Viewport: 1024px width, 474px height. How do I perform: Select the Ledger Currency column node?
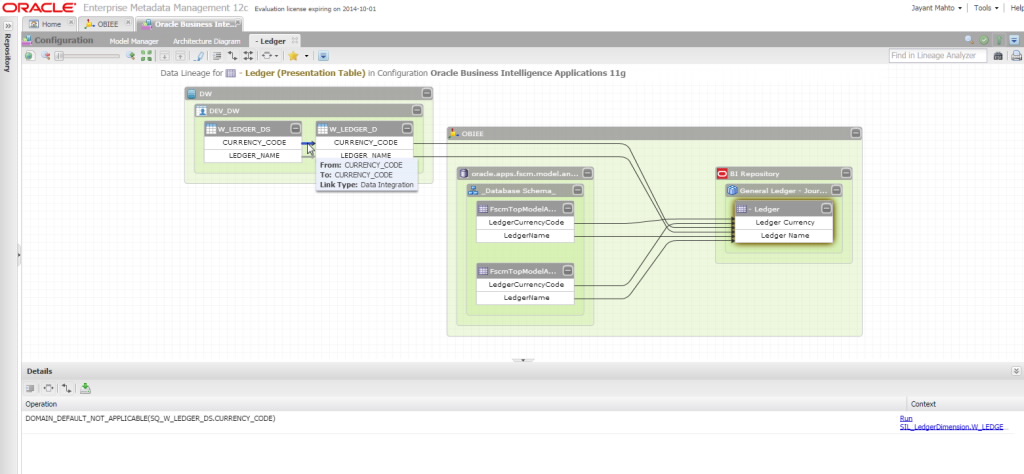[x=784, y=222]
